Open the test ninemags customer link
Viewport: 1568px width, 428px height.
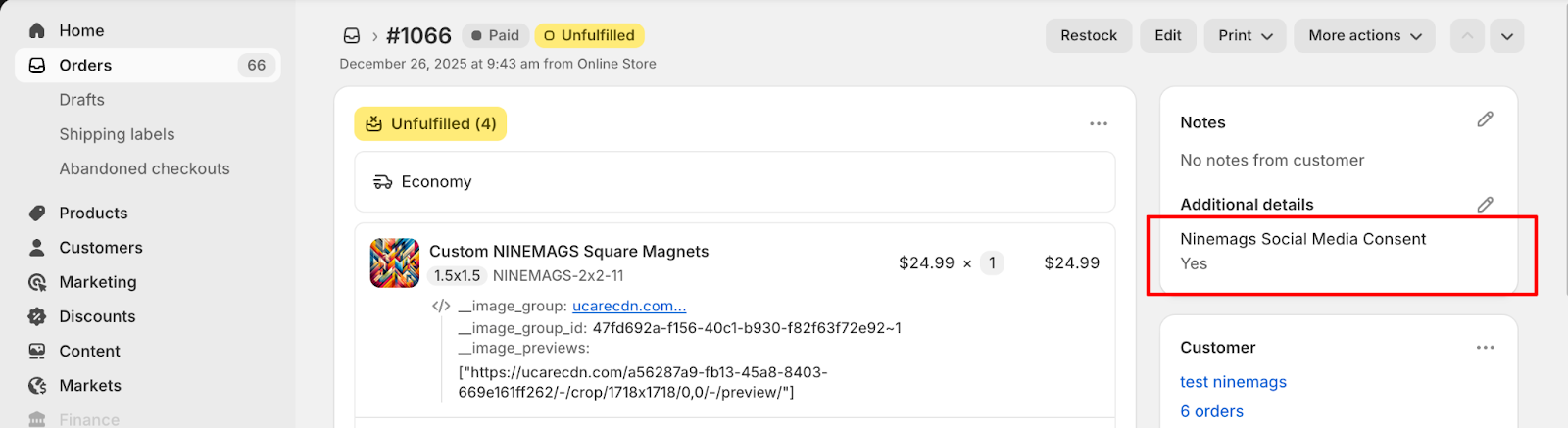(1233, 382)
